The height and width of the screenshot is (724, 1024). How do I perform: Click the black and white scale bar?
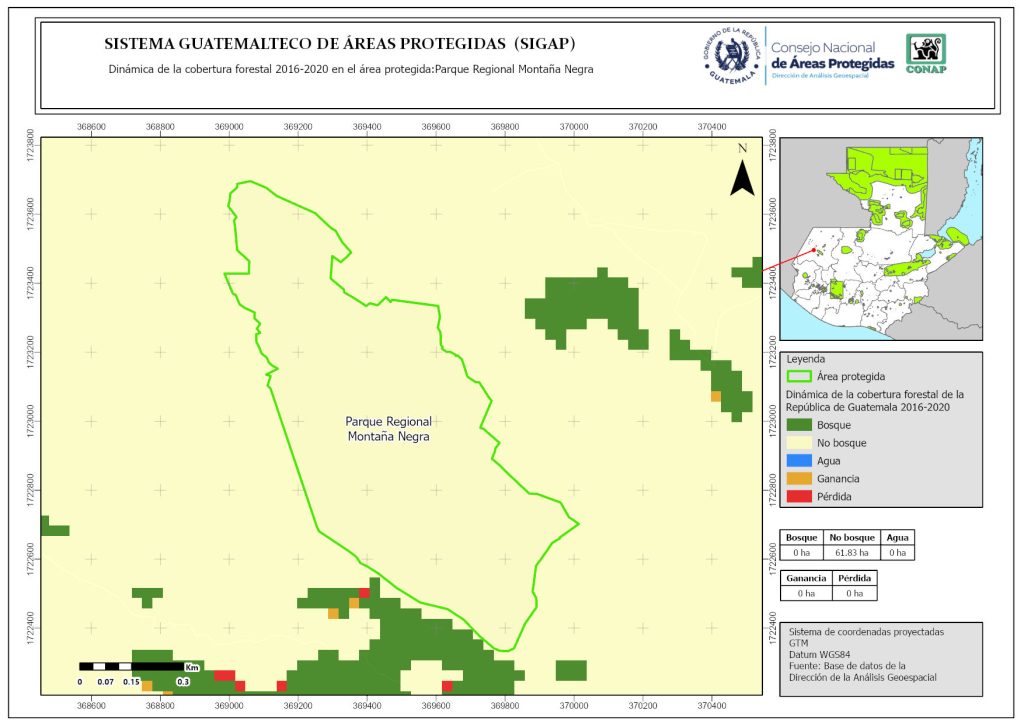[131, 666]
